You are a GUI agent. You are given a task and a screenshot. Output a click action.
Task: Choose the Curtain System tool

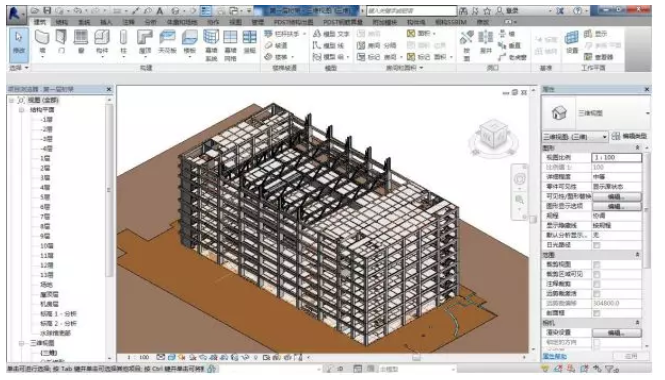point(211,45)
